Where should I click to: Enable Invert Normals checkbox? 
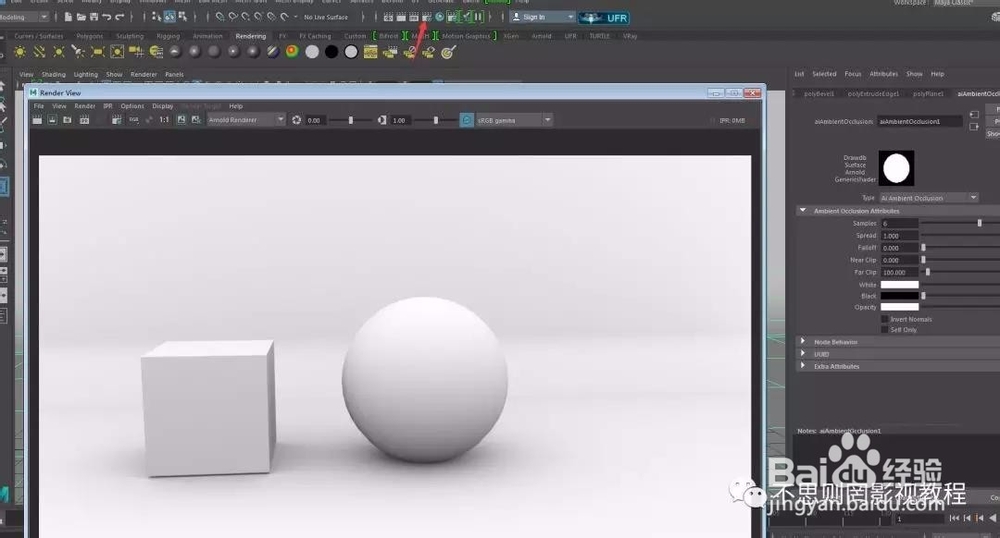[x=885, y=319]
